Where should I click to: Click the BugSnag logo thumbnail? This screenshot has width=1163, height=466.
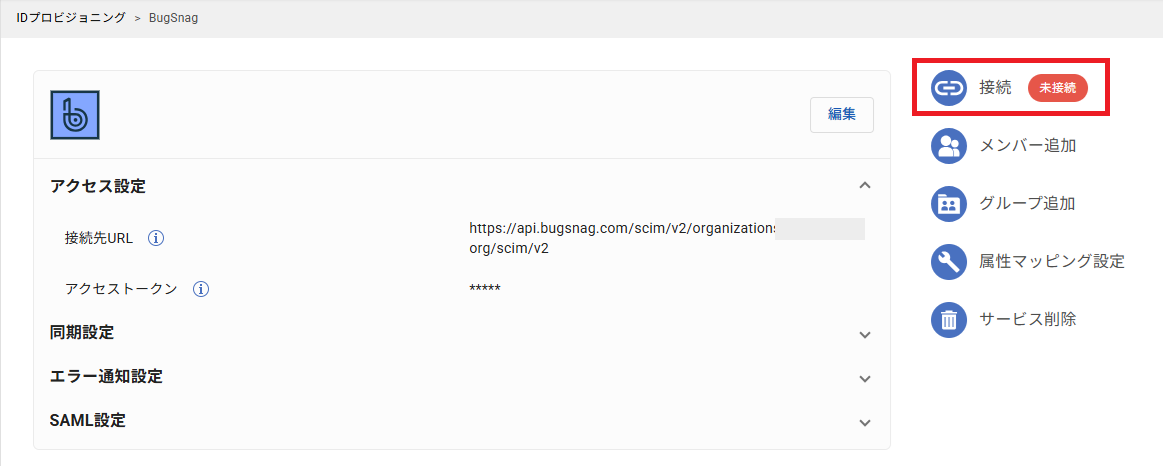click(x=75, y=115)
